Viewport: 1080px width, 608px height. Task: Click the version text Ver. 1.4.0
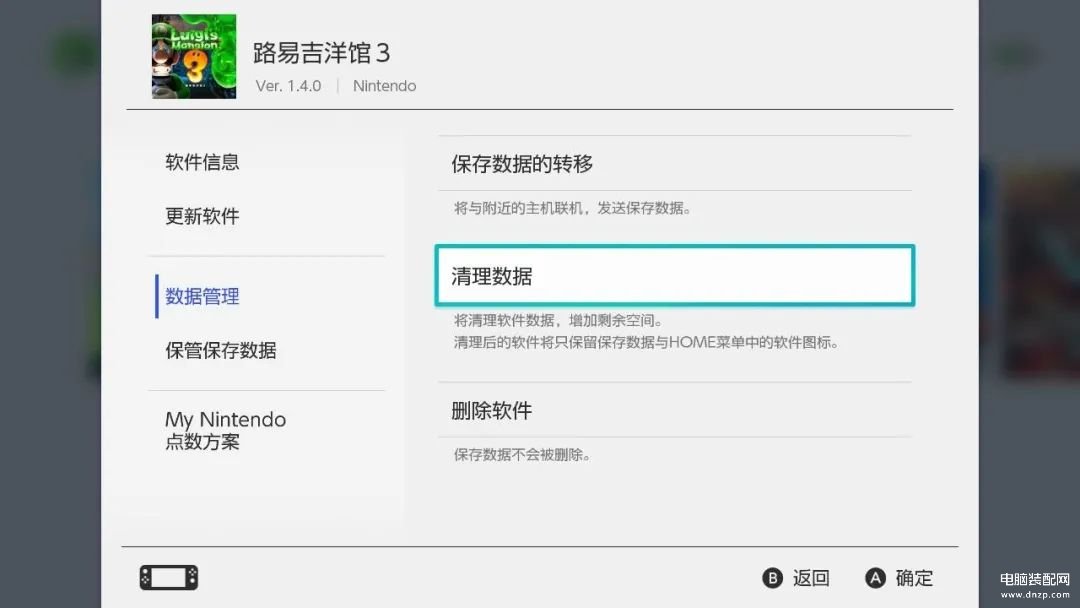288,86
